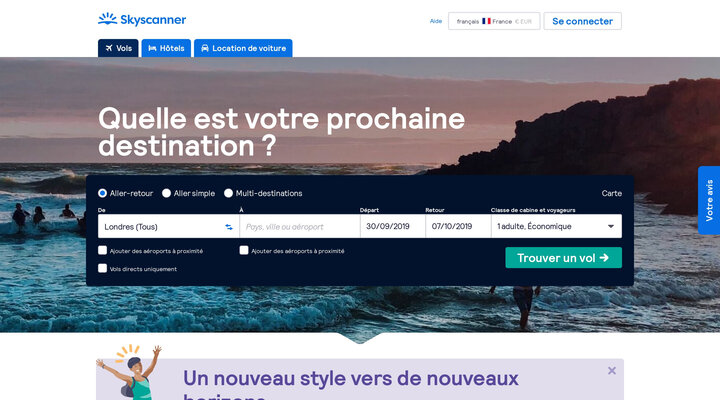The height and width of the screenshot is (400, 720).
Task: Open the Retour date picker
Action: pyautogui.click(x=458, y=226)
